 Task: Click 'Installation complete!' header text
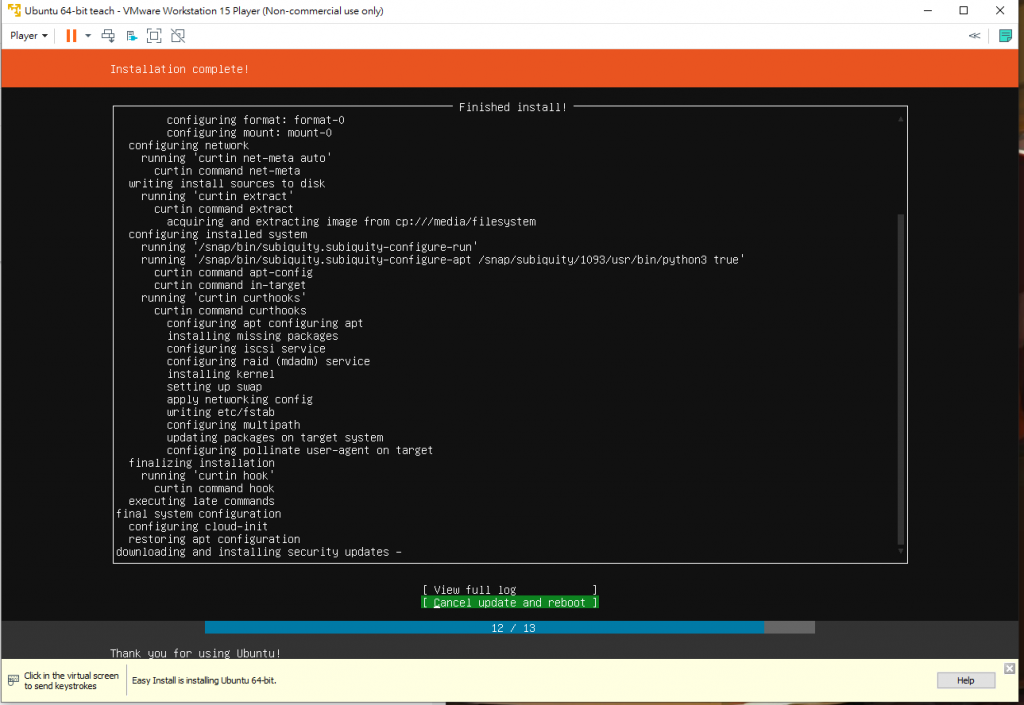point(180,69)
